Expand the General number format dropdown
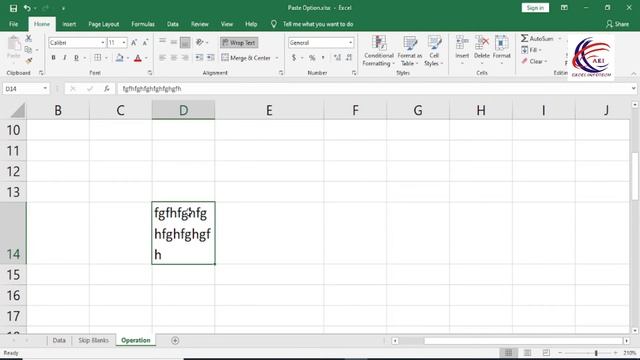Viewport: 640px width, 360px height. [x=350, y=42]
